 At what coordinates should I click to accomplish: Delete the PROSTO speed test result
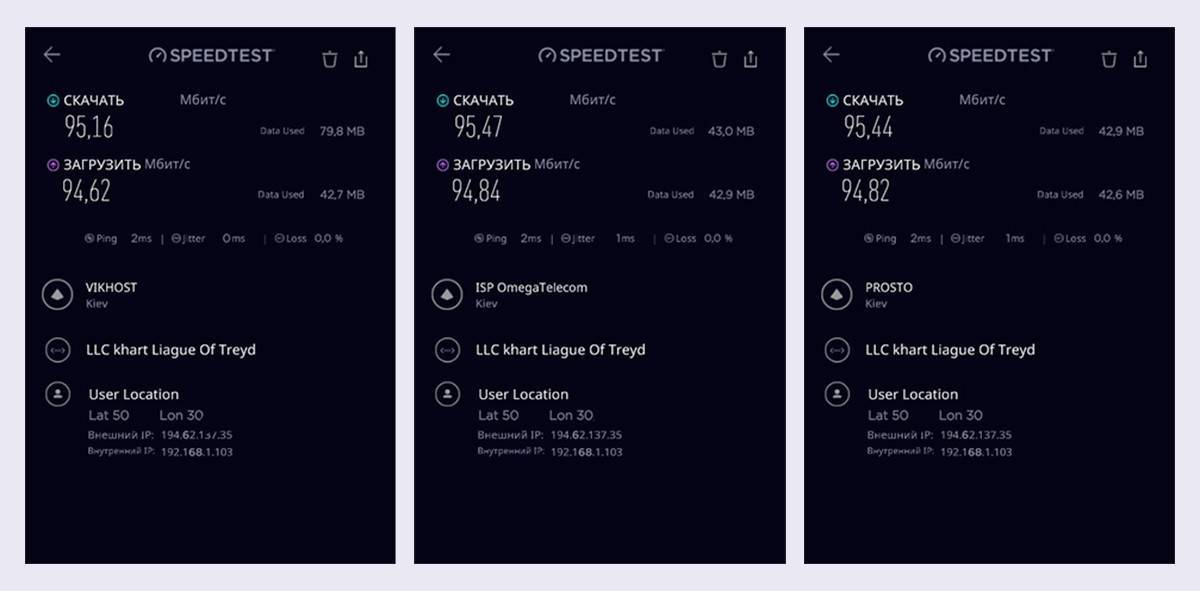1109,60
